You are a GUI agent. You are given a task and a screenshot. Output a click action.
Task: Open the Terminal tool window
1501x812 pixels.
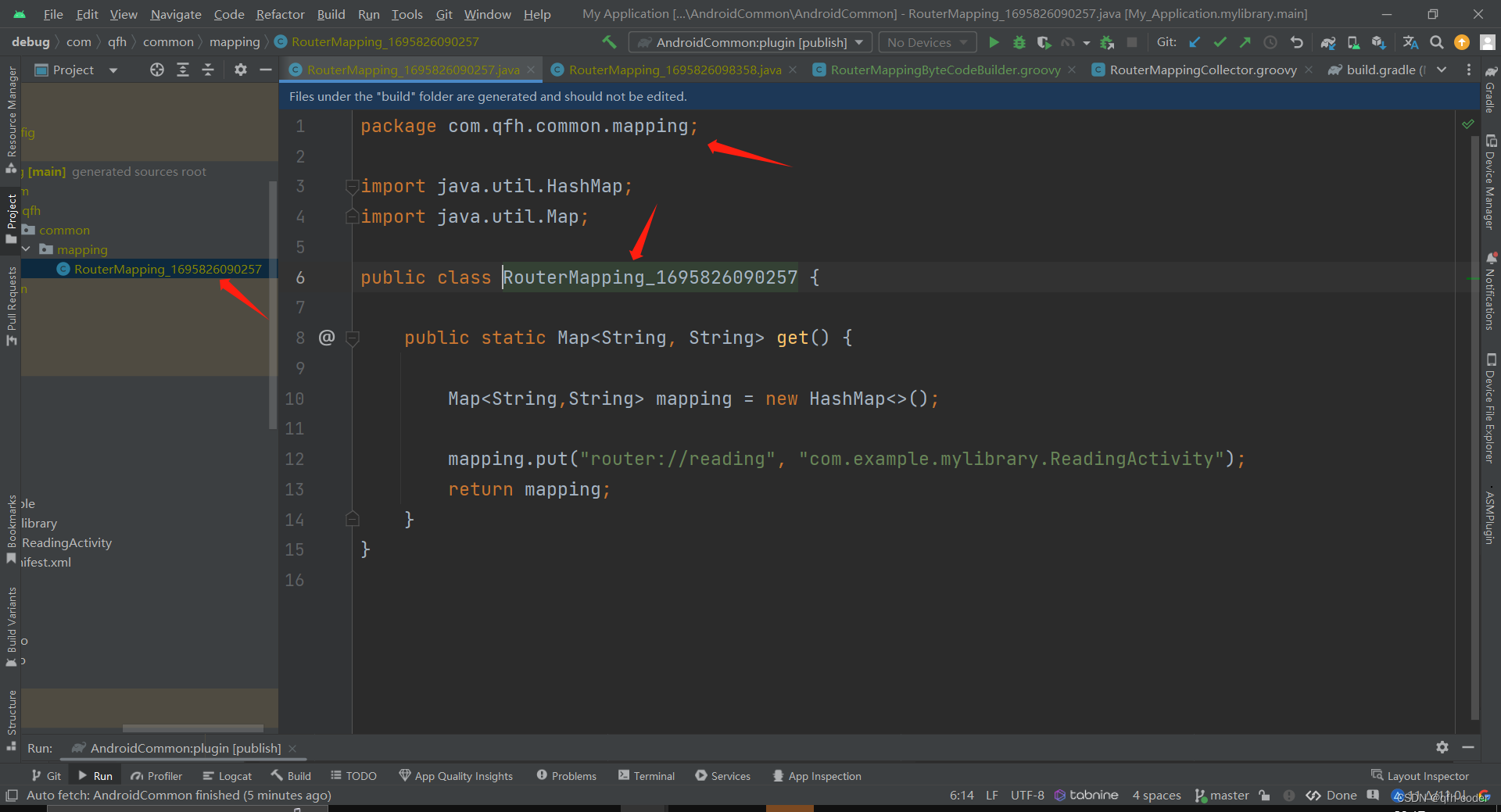tap(646, 775)
